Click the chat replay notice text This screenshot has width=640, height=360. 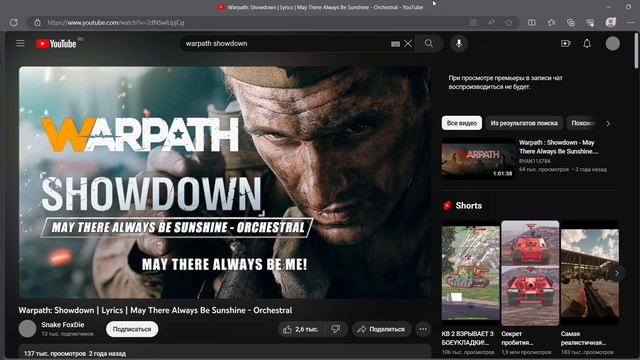tap(505, 82)
